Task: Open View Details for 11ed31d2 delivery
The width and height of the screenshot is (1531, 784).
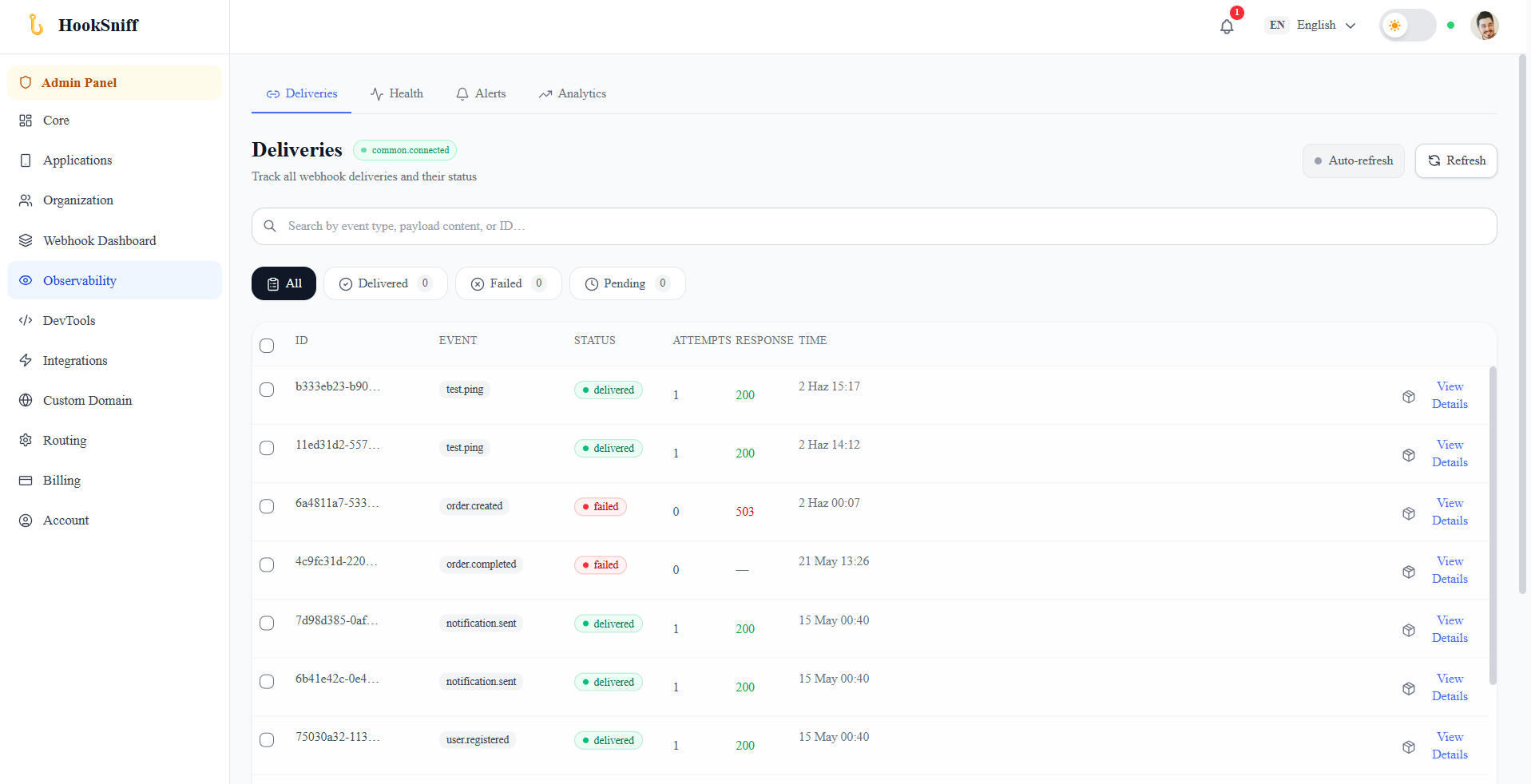Action: [1450, 453]
